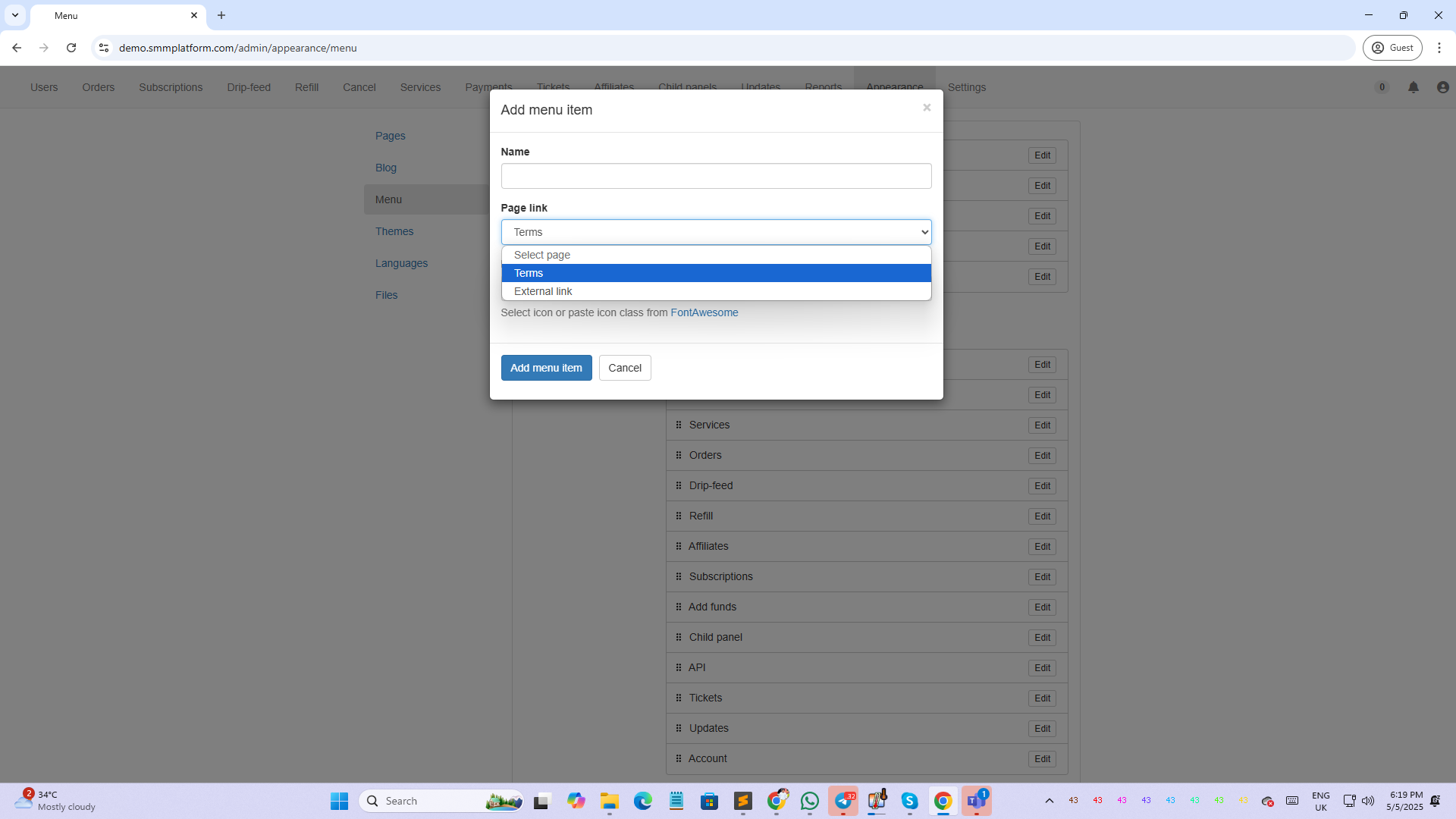Click the Page link dropdown select box
The image size is (1456, 819).
click(716, 232)
